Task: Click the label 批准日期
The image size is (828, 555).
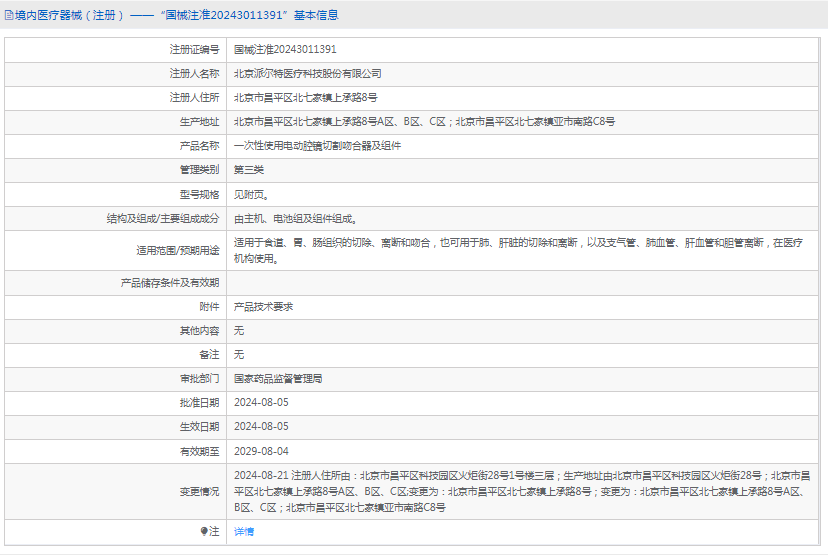Action: [x=199, y=403]
